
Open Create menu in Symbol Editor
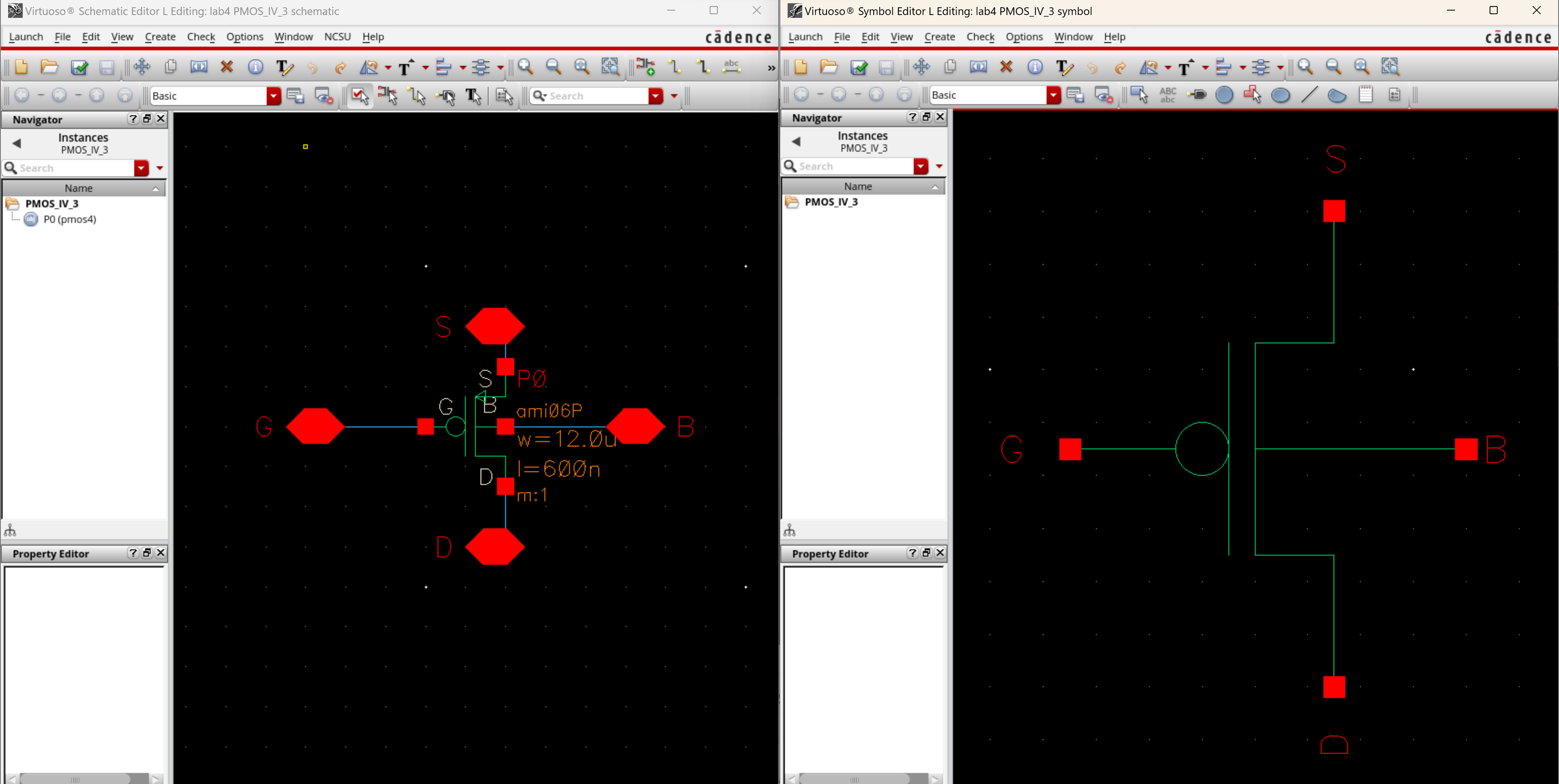point(939,37)
